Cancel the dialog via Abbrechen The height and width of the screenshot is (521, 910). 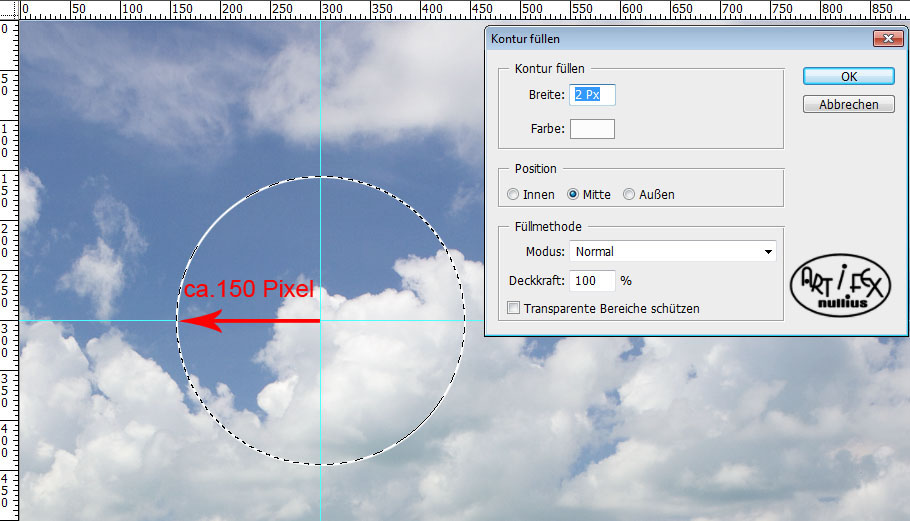(x=848, y=104)
